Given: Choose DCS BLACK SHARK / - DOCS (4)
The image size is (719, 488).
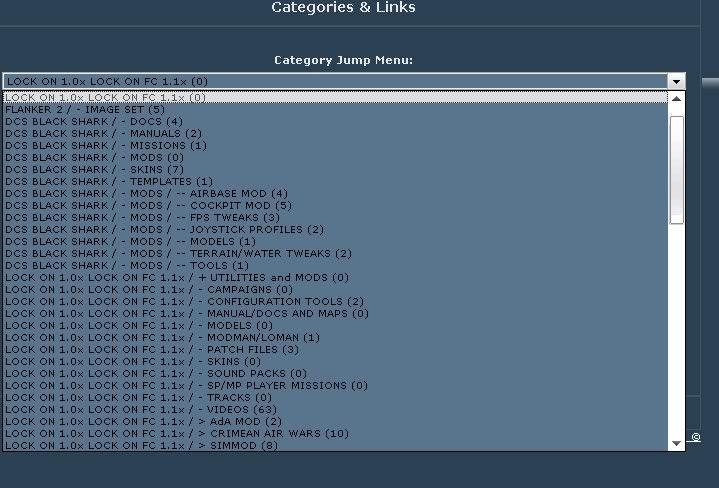Looking at the screenshot, I should [335, 122].
